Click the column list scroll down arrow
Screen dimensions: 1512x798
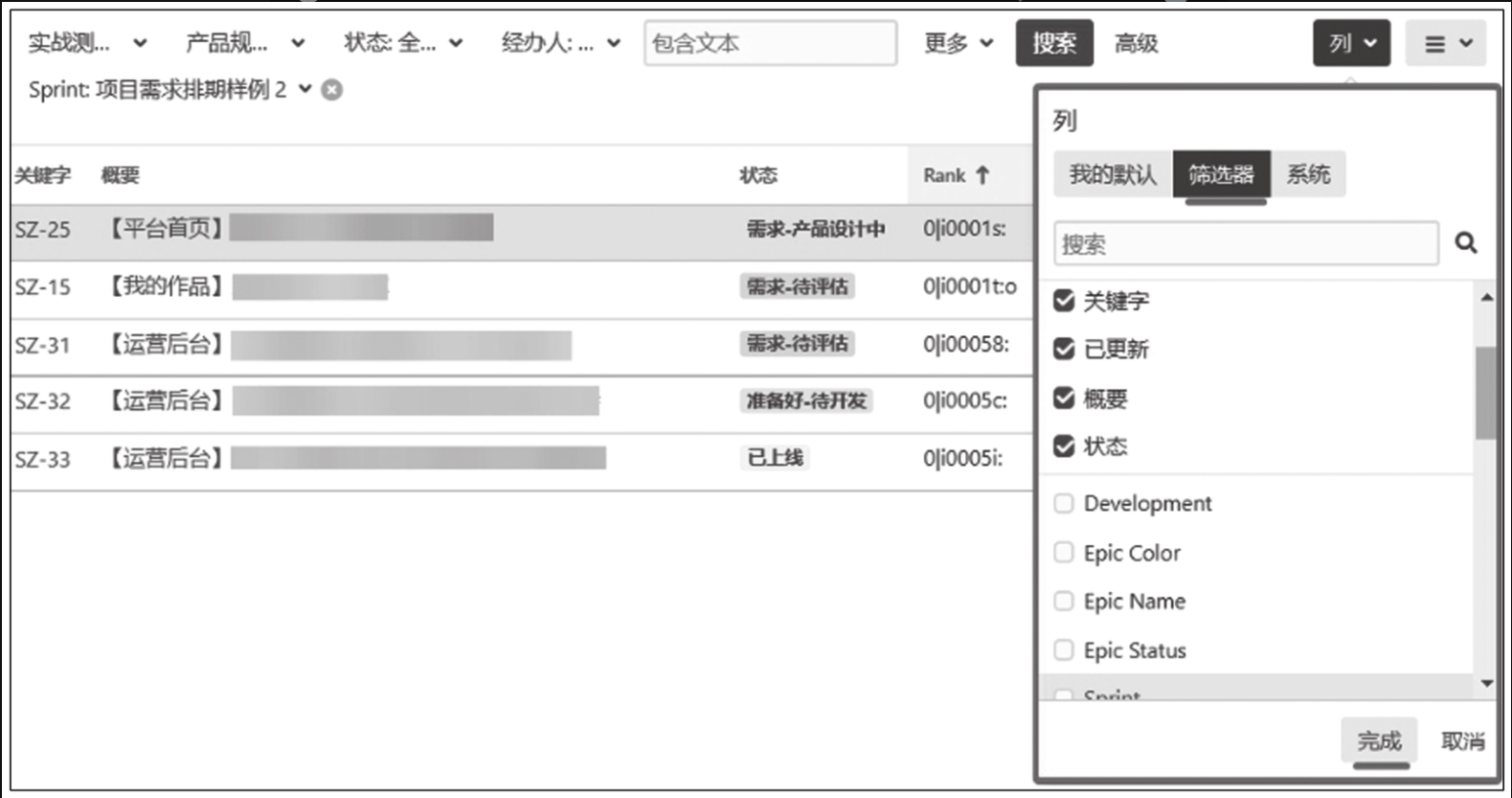[x=1486, y=683]
